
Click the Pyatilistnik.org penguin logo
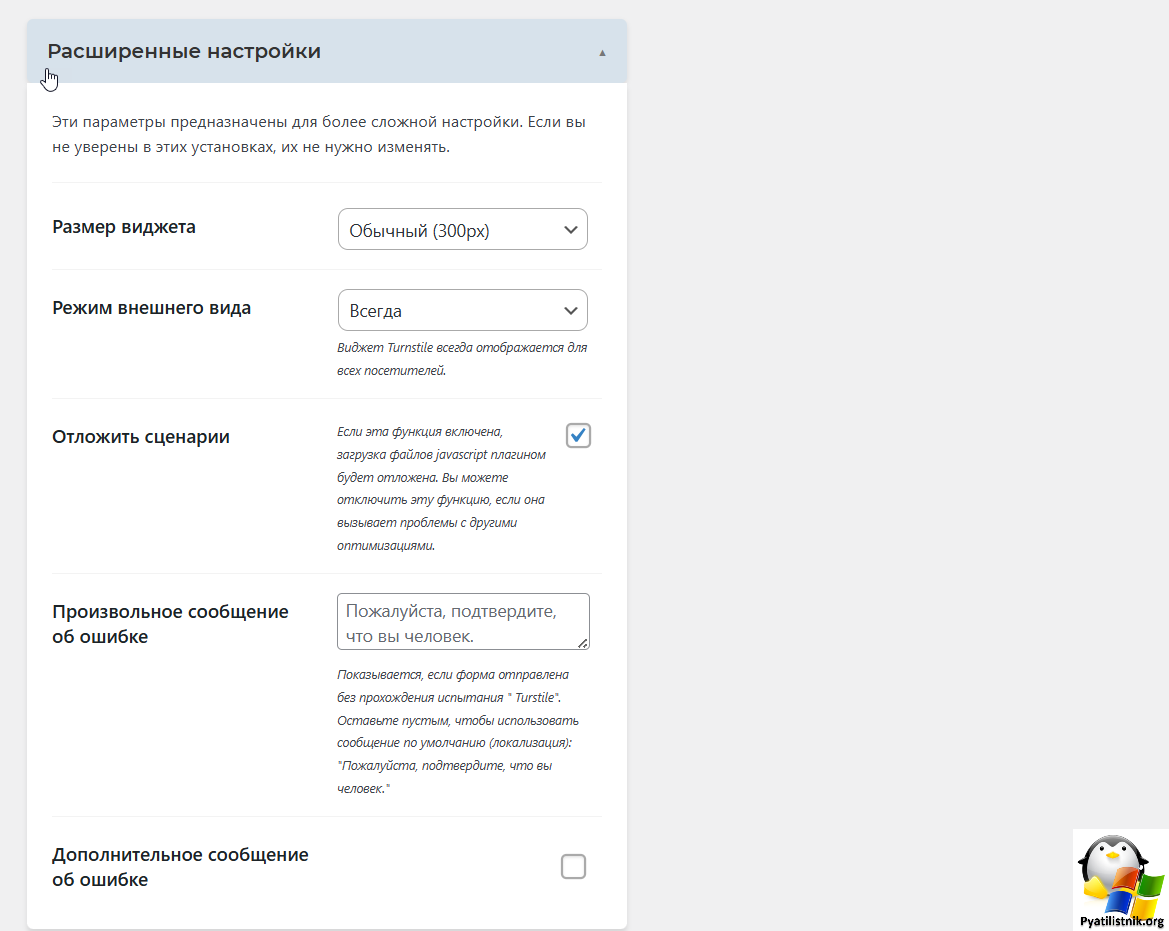[1121, 880]
